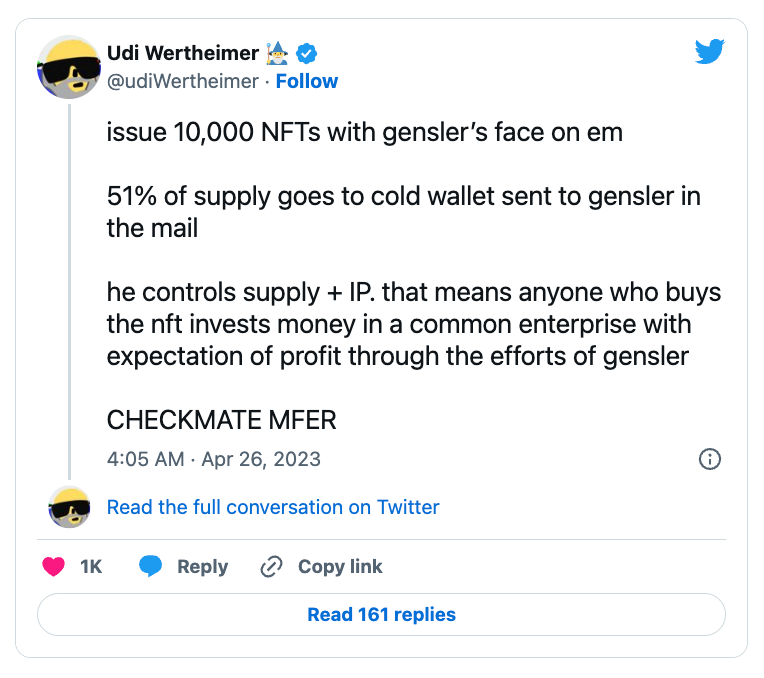Click the copy link chain icon

coord(270,567)
